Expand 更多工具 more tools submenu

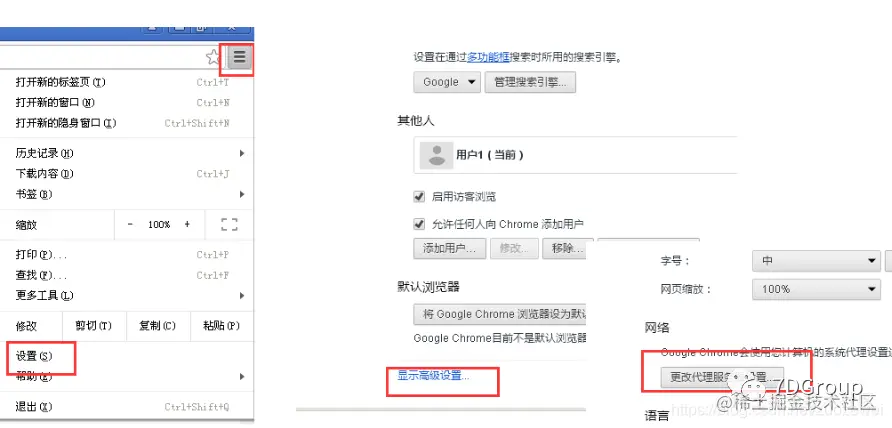(127, 295)
